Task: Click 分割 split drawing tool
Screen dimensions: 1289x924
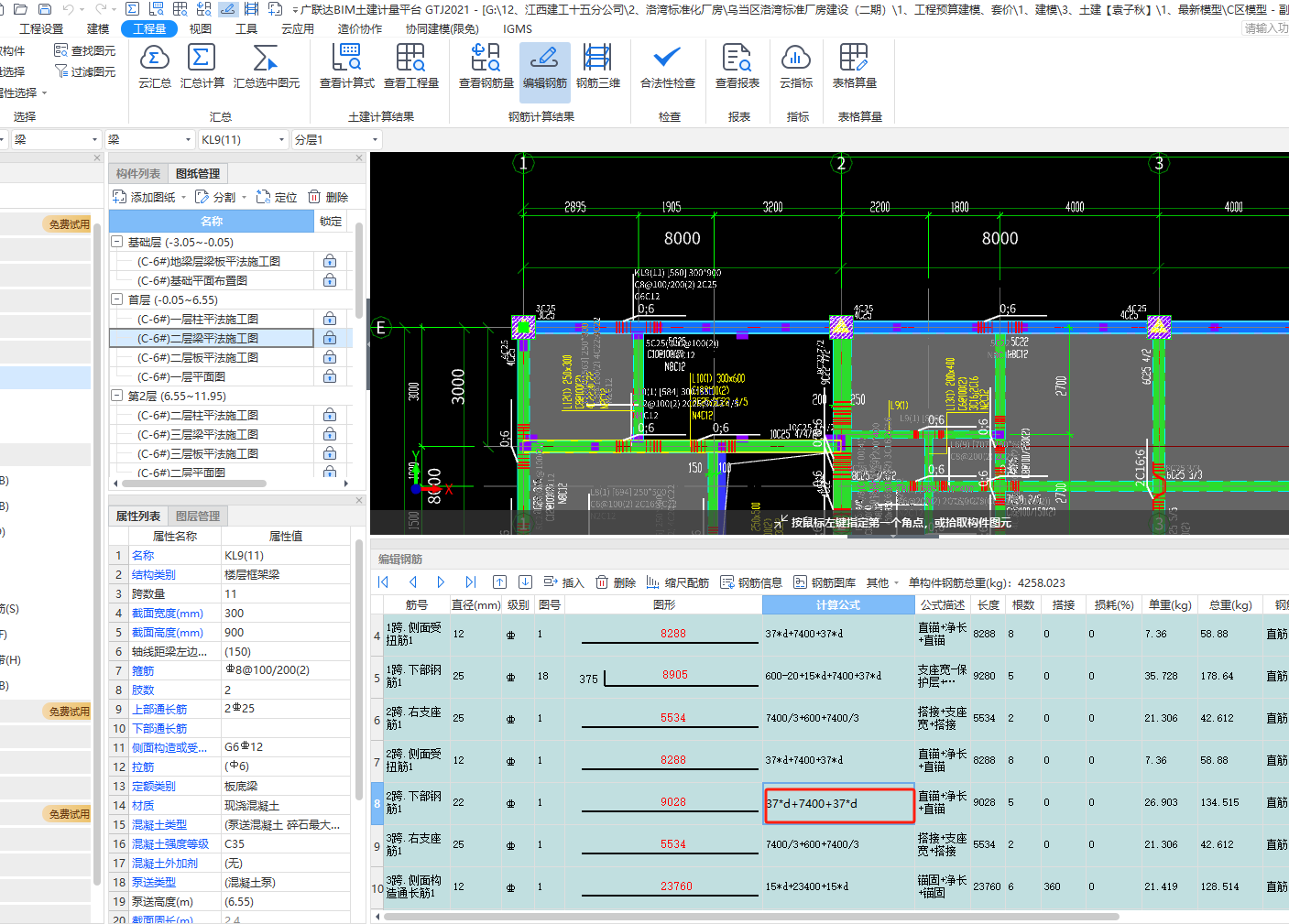Action: [215, 197]
